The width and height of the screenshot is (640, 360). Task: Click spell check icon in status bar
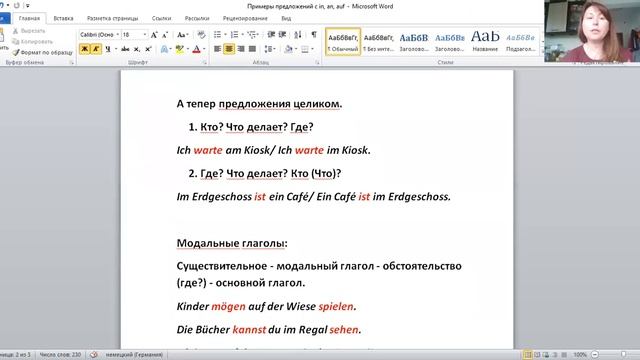94,355
